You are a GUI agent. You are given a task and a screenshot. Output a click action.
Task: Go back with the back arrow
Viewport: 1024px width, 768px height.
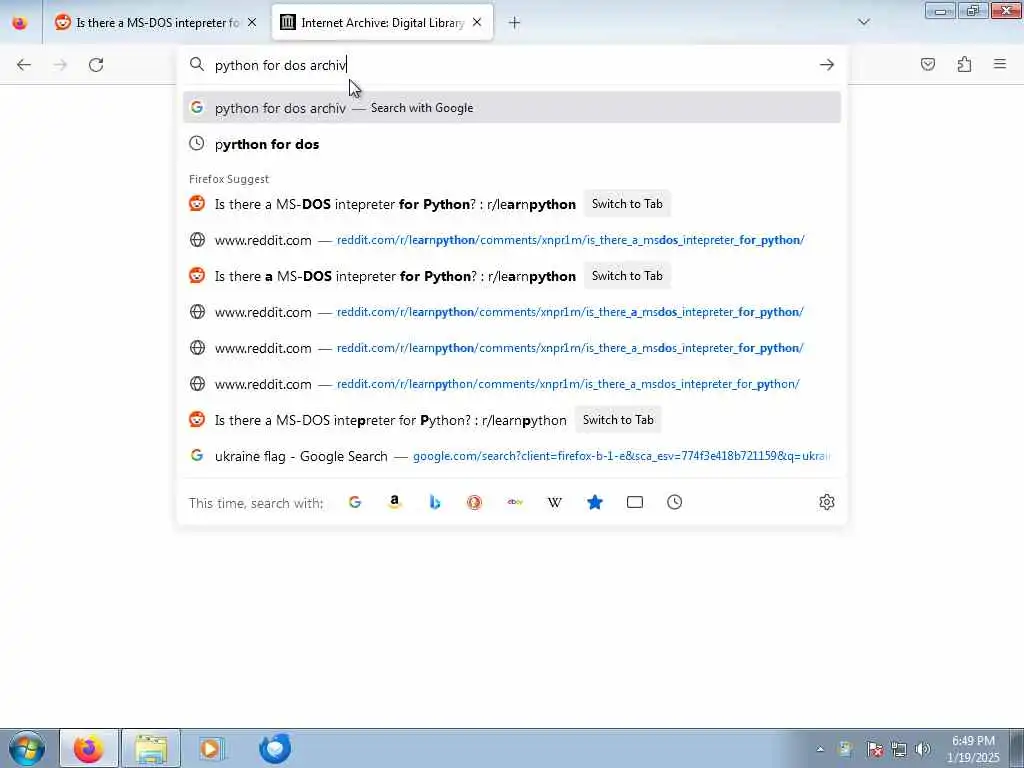click(x=24, y=65)
